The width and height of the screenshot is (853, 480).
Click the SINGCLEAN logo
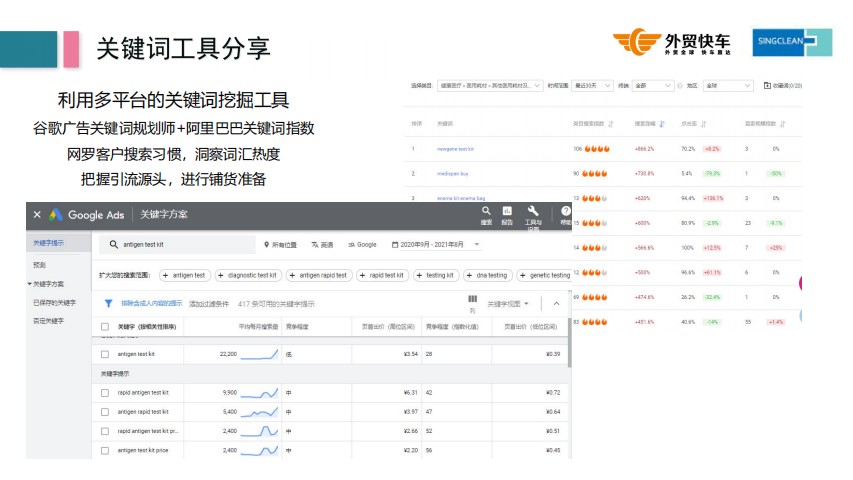(792, 42)
